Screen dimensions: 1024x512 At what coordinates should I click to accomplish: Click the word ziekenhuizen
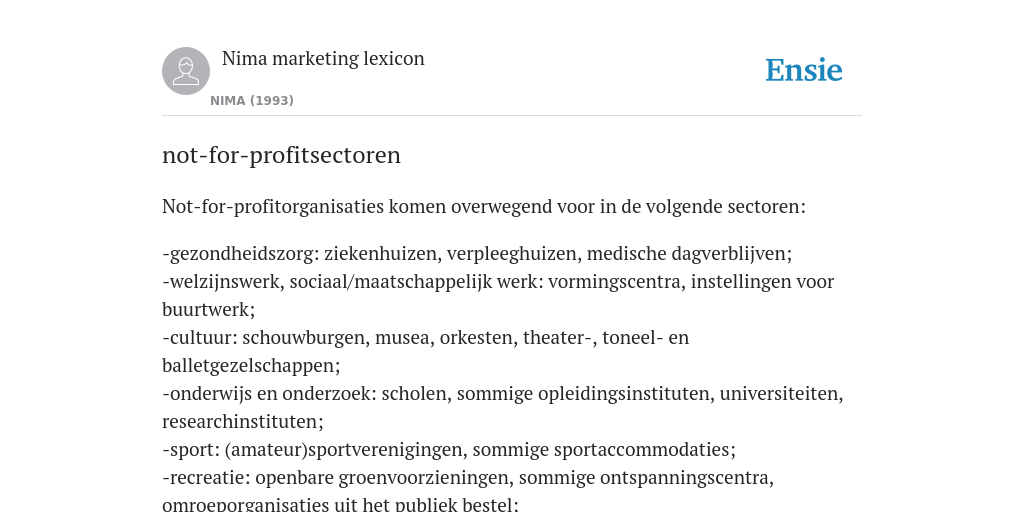point(381,253)
